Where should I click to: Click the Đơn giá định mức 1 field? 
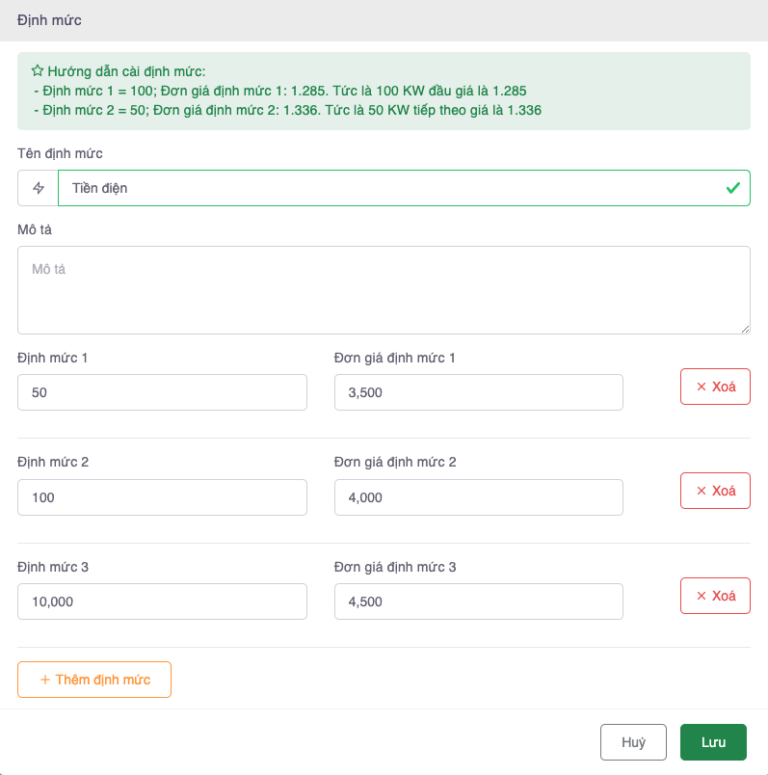[478, 393]
